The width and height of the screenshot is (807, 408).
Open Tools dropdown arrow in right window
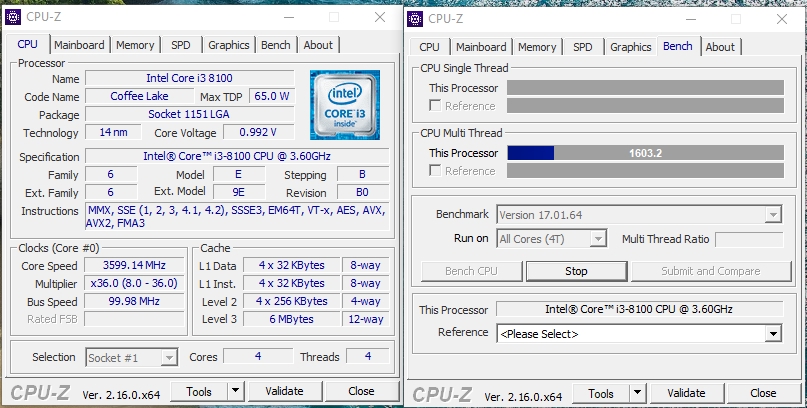click(x=637, y=394)
